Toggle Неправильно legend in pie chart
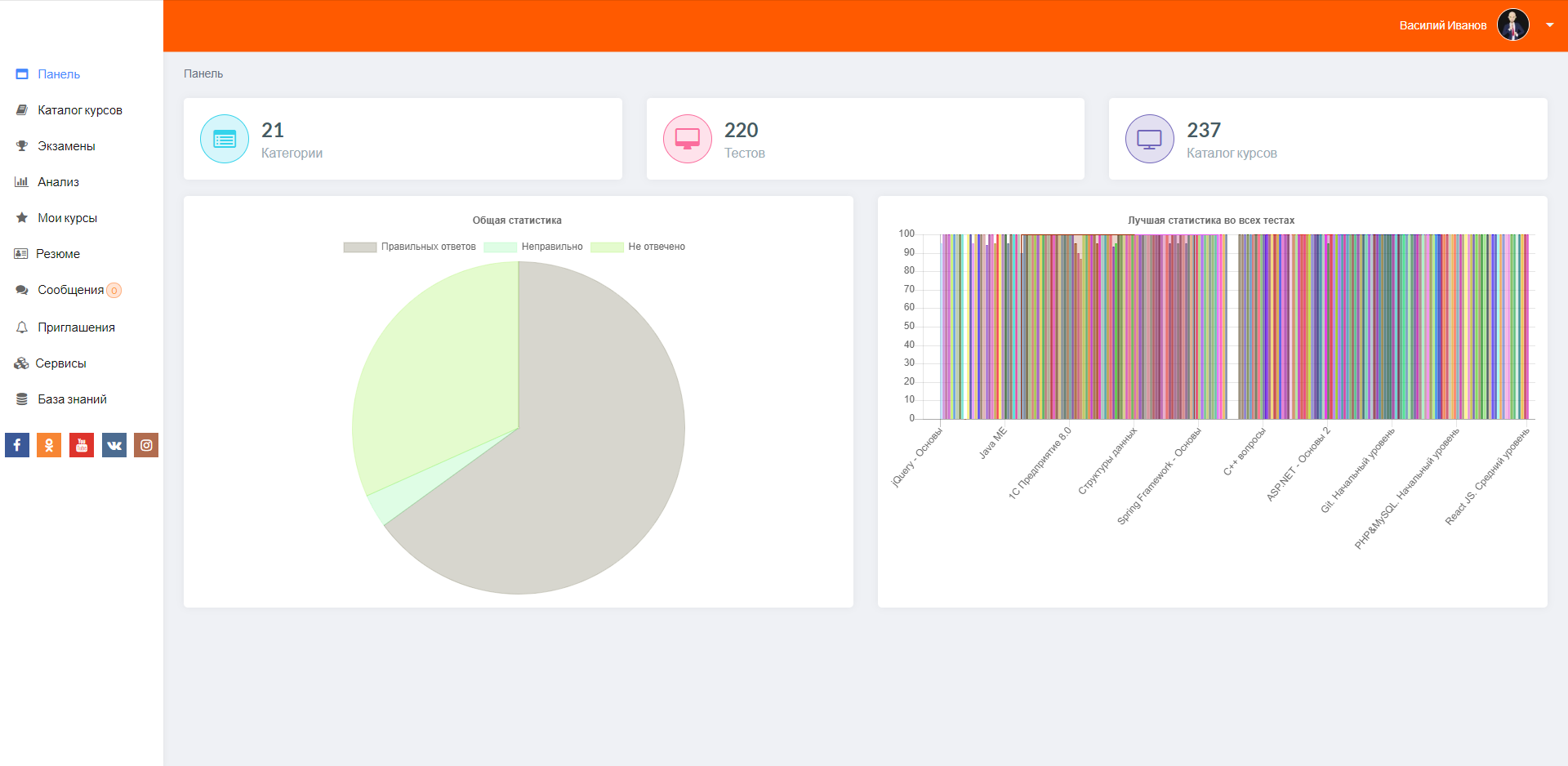The image size is (1568, 766). click(x=534, y=247)
